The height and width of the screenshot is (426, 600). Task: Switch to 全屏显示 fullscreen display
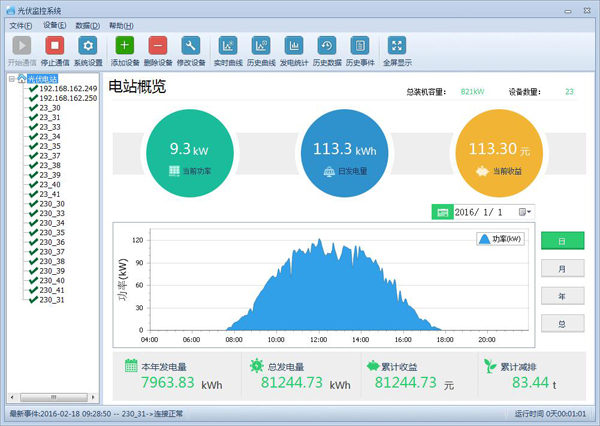pyautogui.click(x=397, y=46)
